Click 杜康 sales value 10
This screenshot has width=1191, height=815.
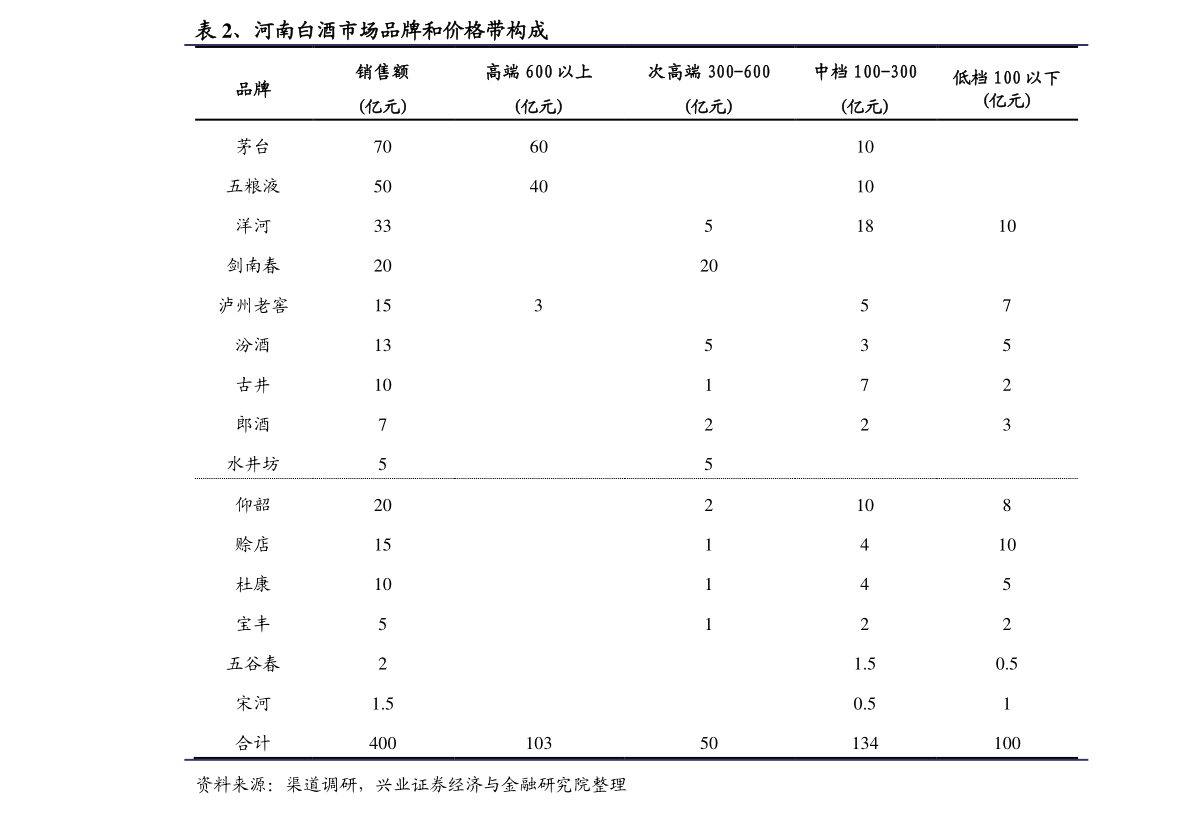383,583
